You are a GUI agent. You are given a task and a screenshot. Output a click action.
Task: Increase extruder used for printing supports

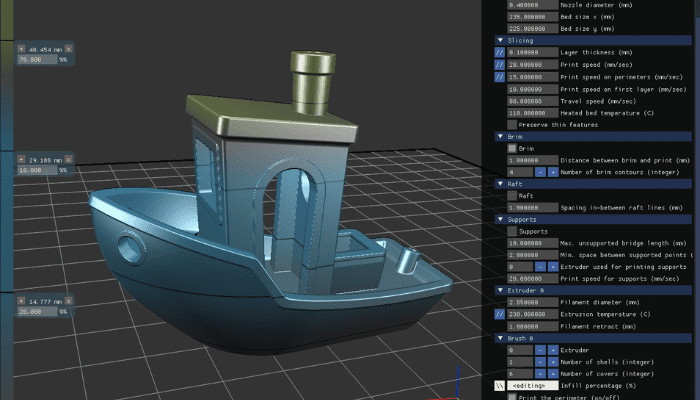553,267
